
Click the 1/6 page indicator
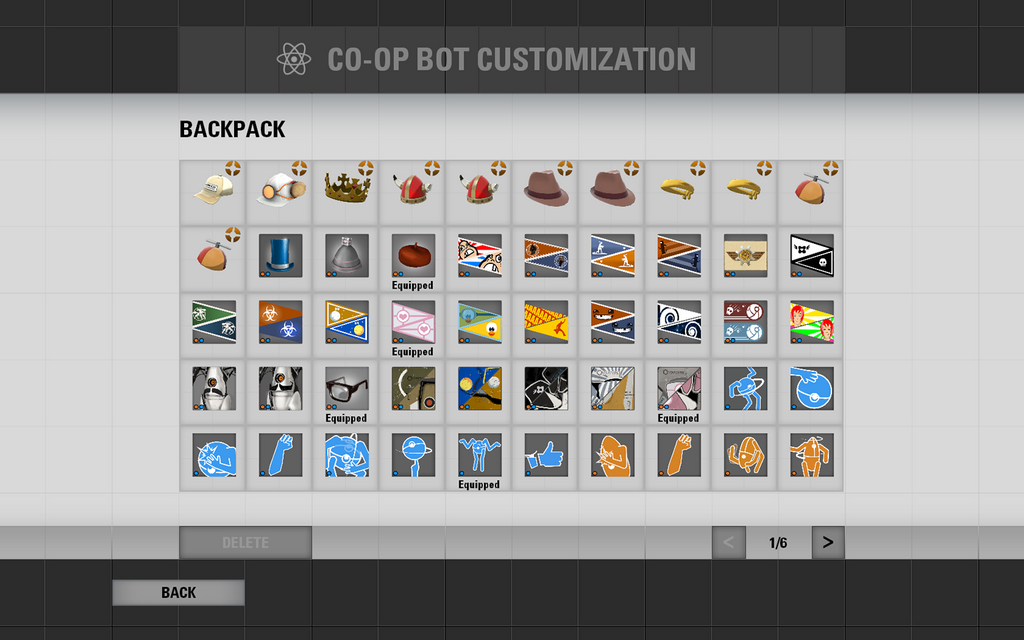tap(777, 542)
